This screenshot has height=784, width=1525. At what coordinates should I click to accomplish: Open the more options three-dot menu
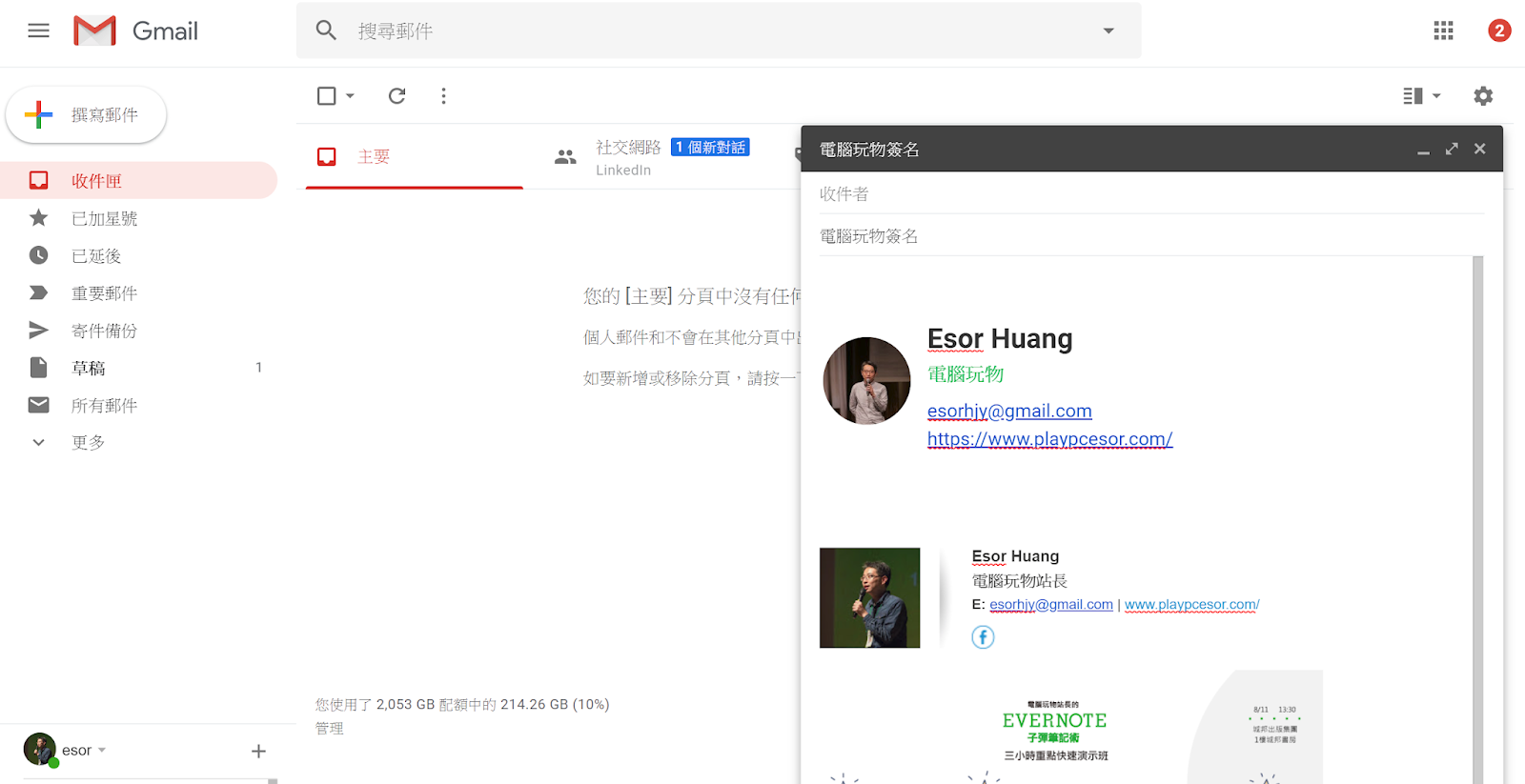pos(443,95)
